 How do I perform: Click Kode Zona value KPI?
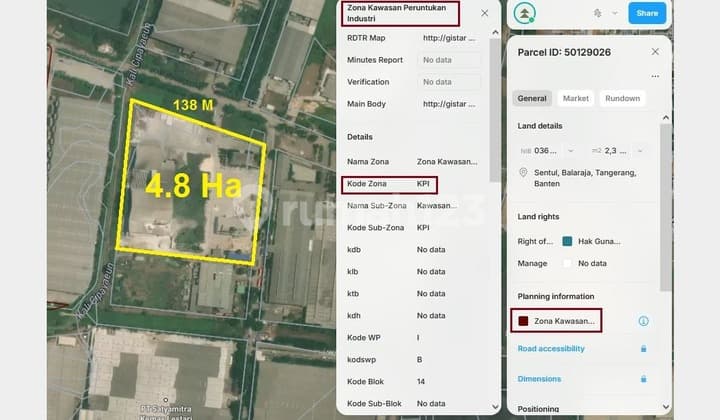coord(423,184)
